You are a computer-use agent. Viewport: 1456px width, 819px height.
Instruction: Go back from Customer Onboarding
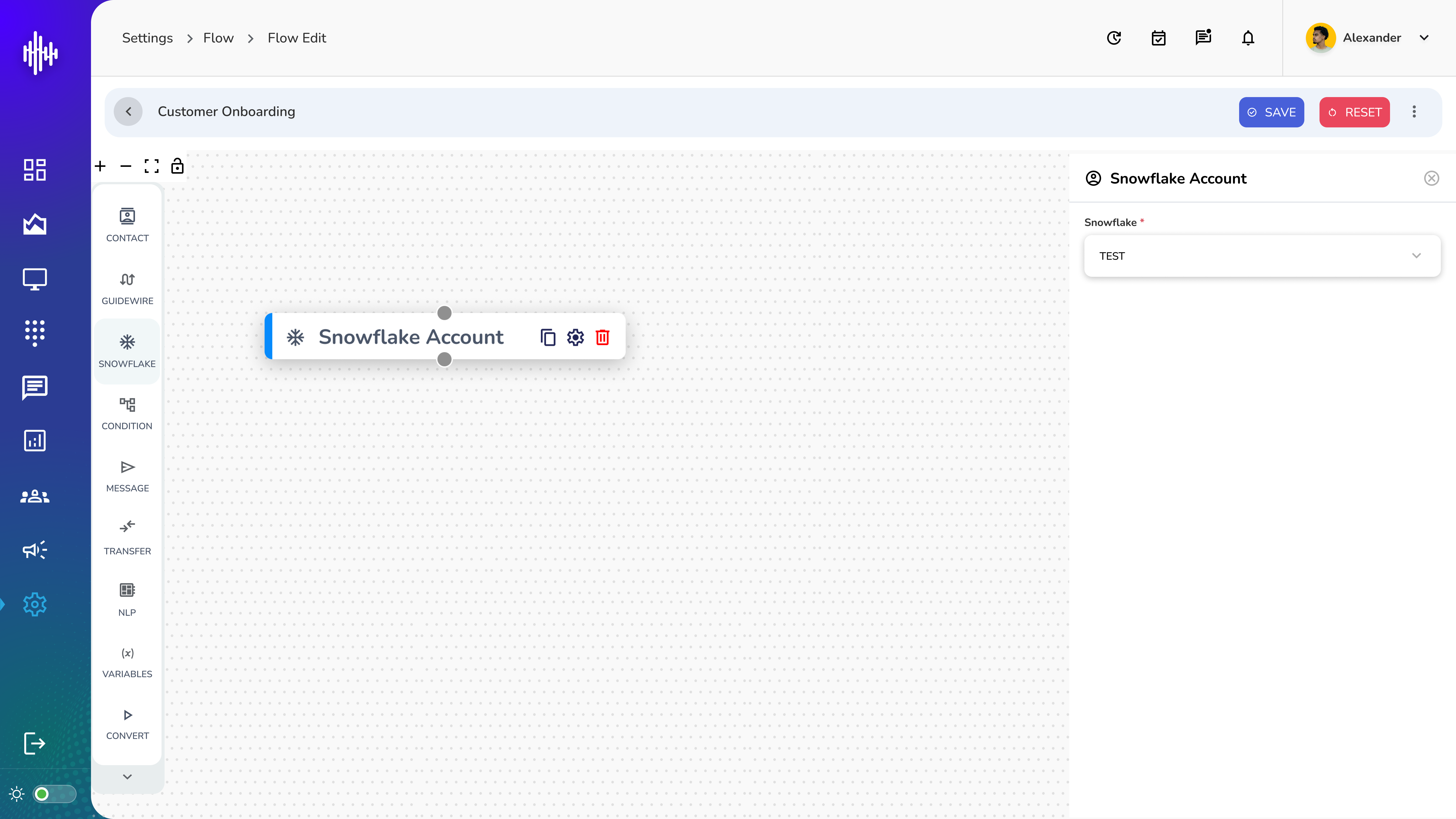128,111
